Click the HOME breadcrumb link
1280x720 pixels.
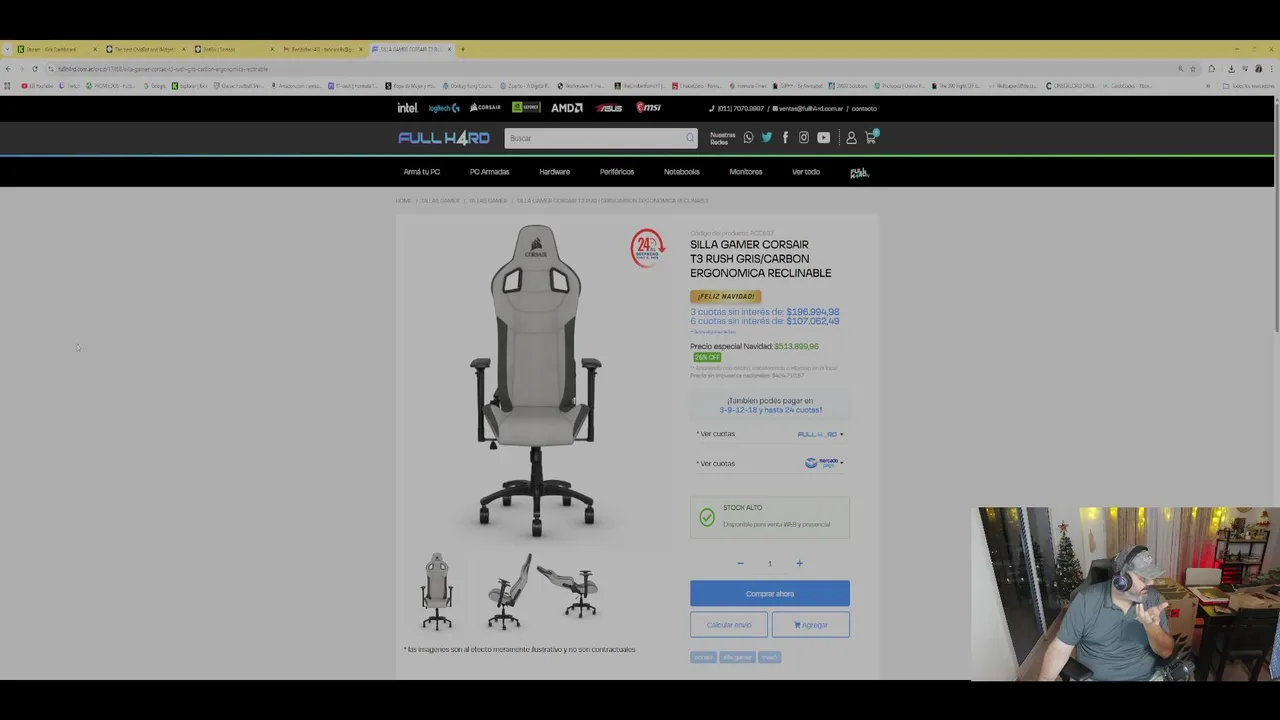403,201
